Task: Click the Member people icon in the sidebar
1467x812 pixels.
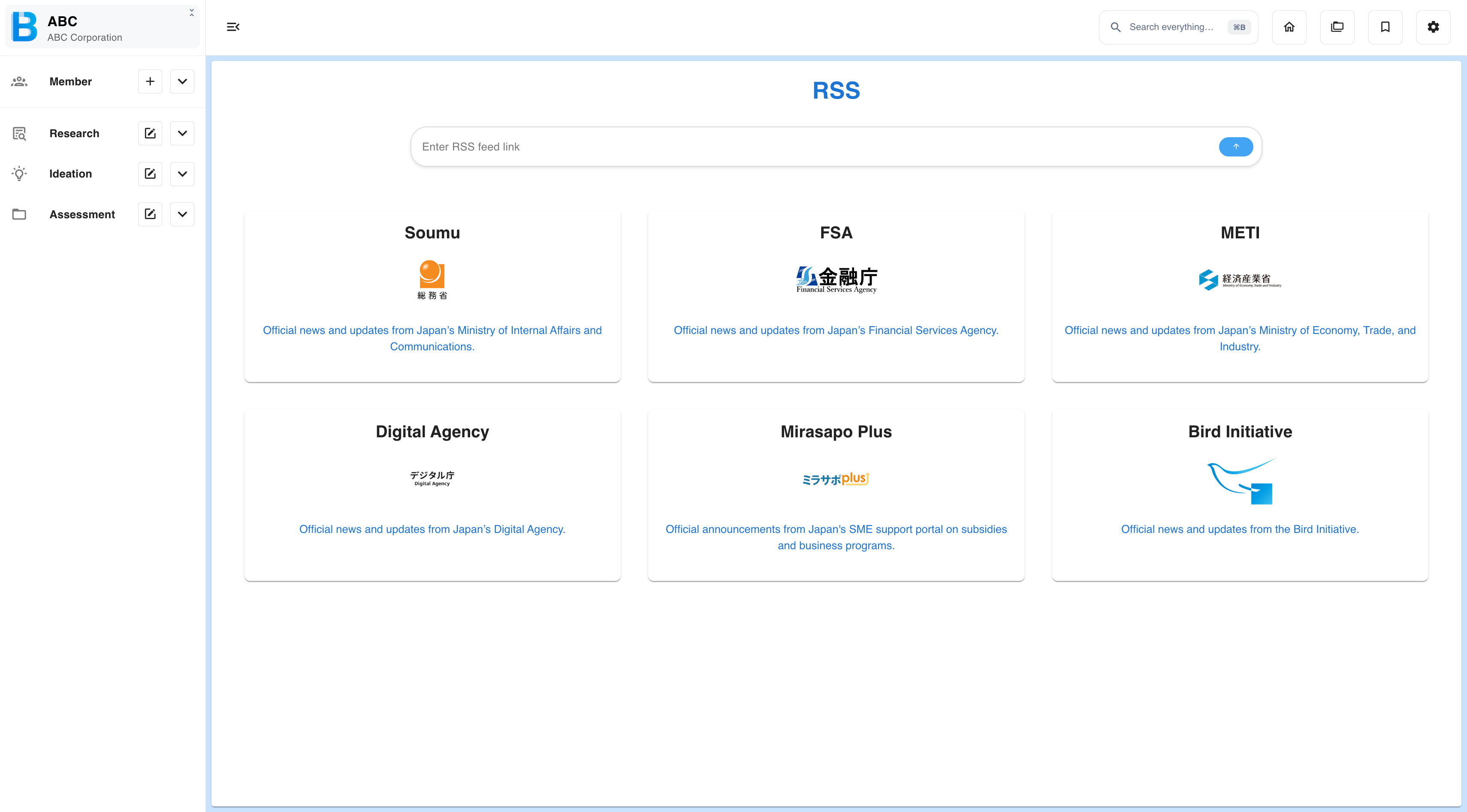Action: (19, 81)
